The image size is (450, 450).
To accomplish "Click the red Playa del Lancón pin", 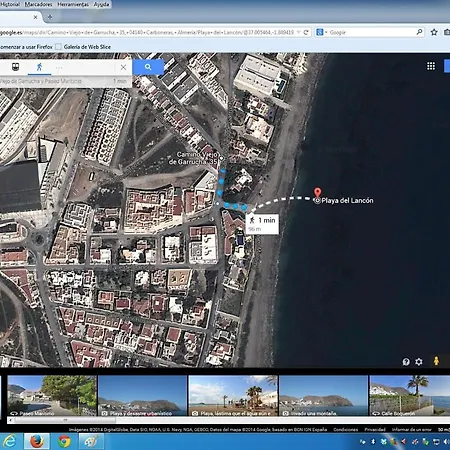I will pyautogui.click(x=317, y=192).
